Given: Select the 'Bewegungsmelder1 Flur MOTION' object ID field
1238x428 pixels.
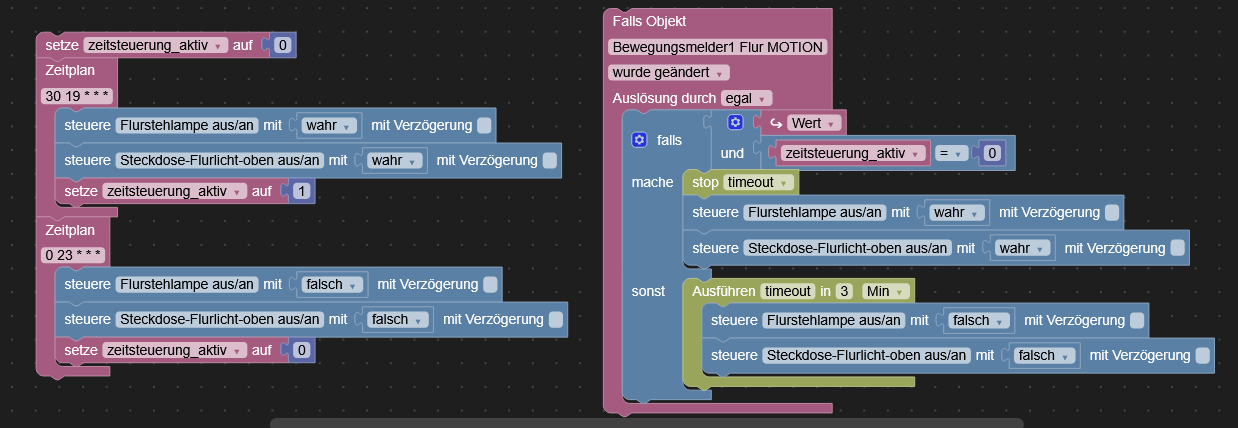Looking at the screenshot, I should pyautogui.click(x=718, y=47).
